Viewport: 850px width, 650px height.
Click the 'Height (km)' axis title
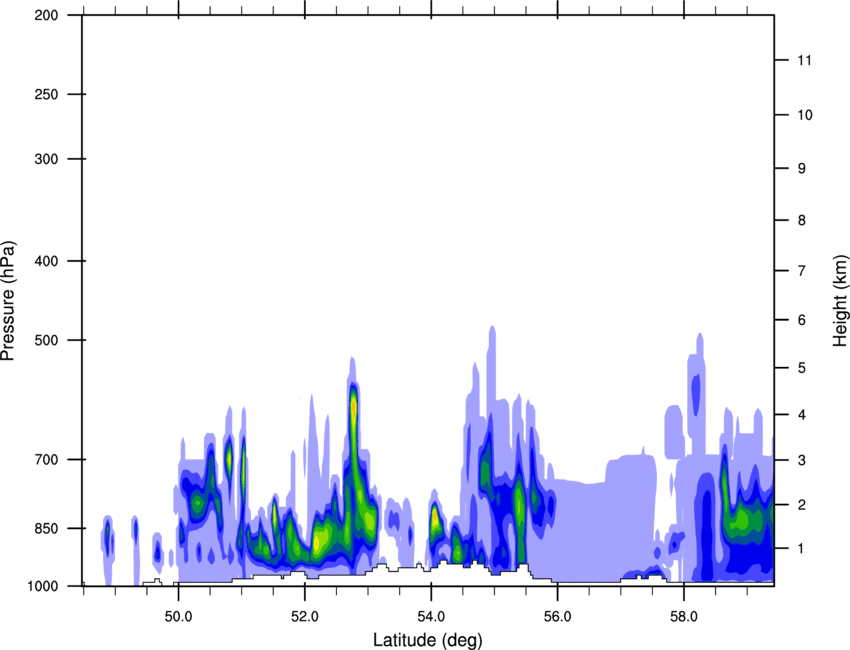[841, 300]
